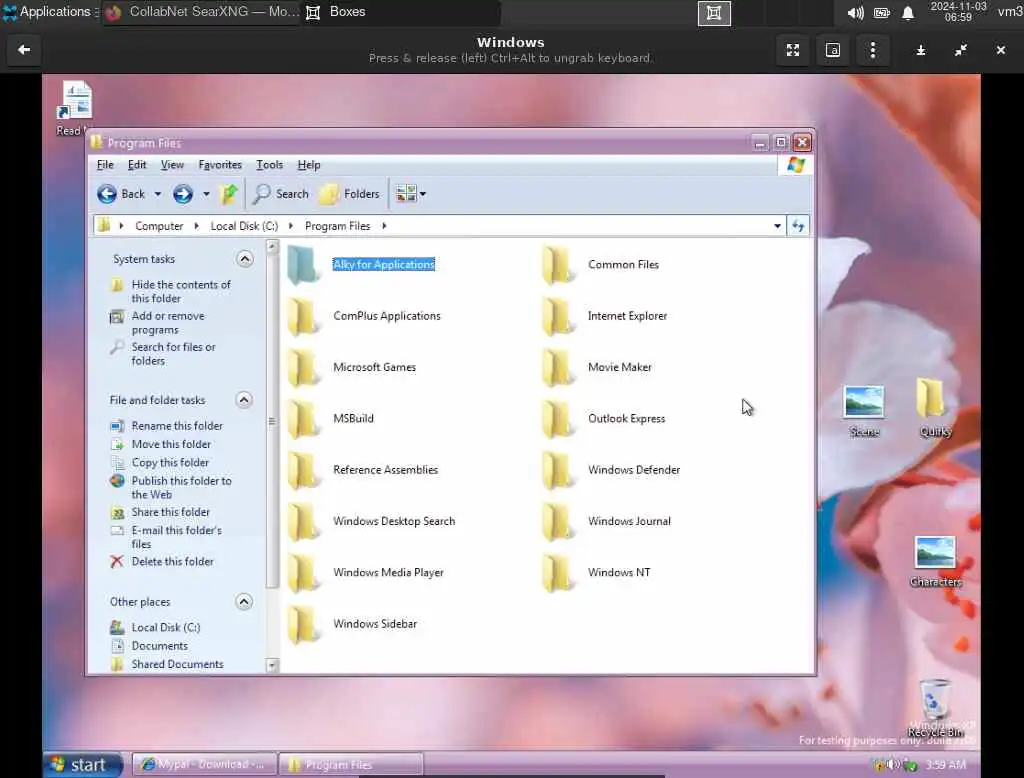Viewport: 1024px width, 778px height.
Task: Open the File menu
Action: (x=105, y=165)
